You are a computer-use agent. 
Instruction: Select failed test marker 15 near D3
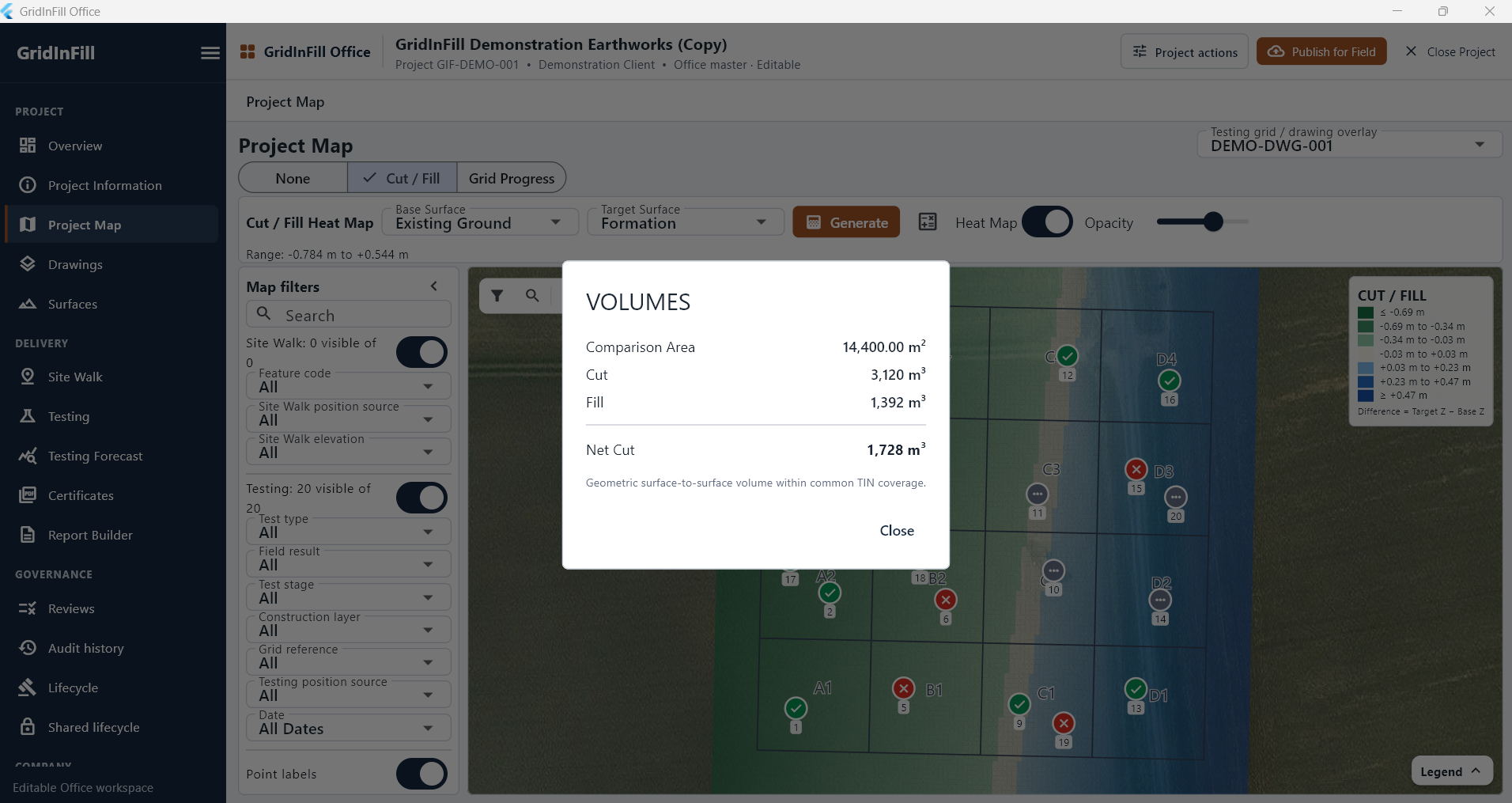1136,469
